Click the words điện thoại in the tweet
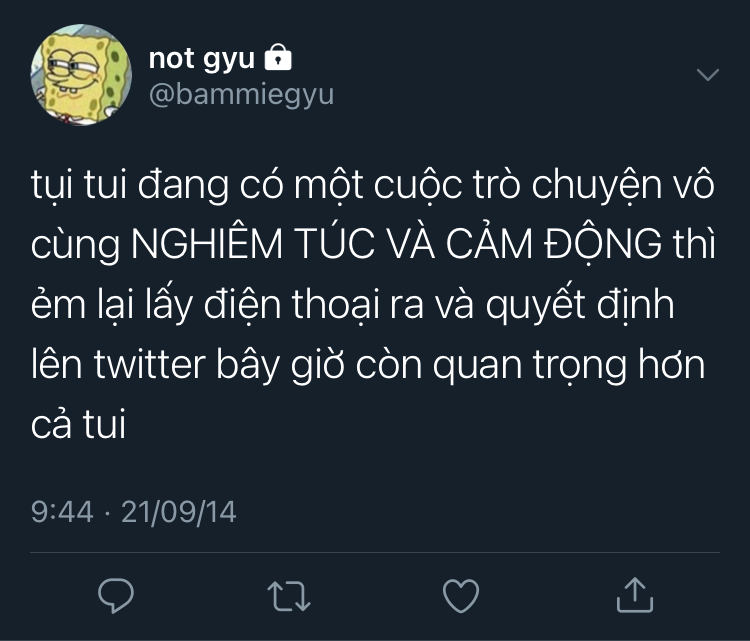 coord(291,304)
